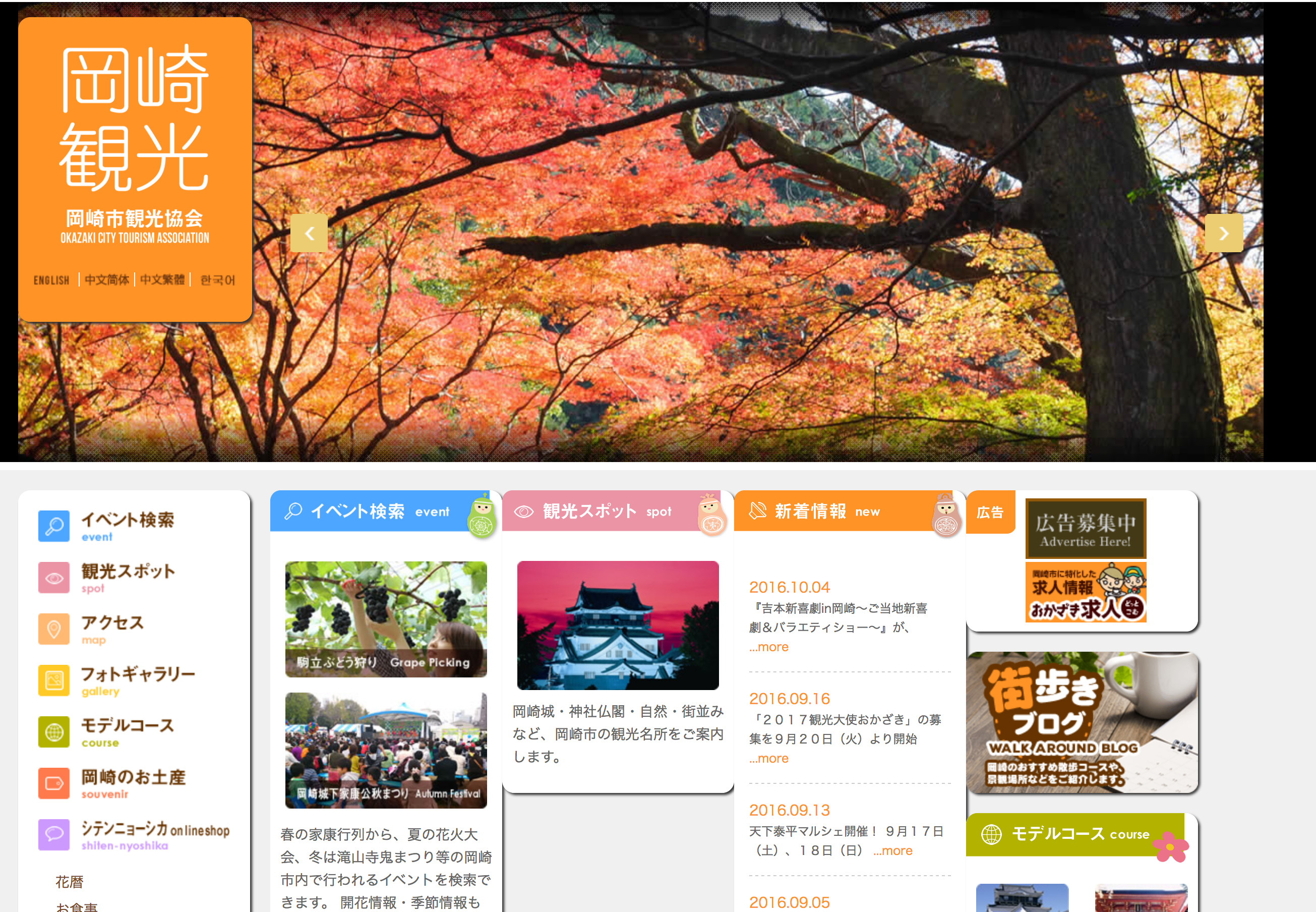
Task: Click the Okazaki castle spot image
Action: [618, 625]
